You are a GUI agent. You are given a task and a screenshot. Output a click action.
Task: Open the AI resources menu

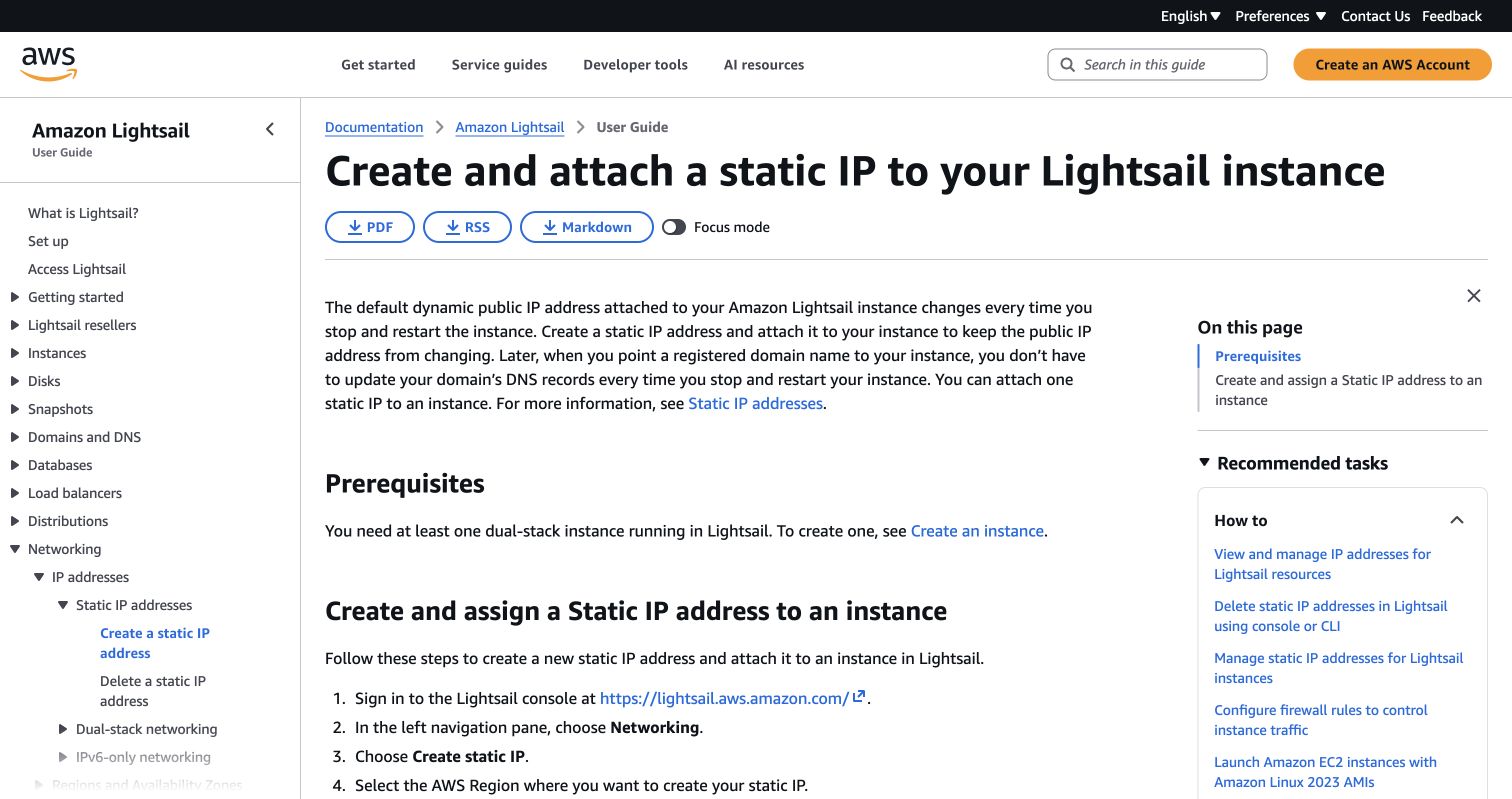point(764,65)
